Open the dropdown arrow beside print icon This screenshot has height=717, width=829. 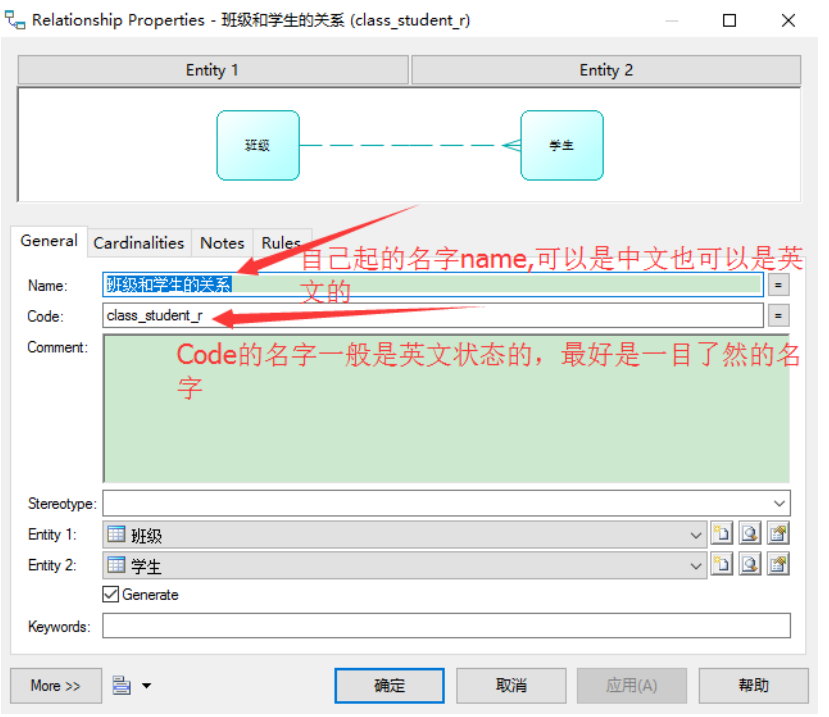pos(146,686)
